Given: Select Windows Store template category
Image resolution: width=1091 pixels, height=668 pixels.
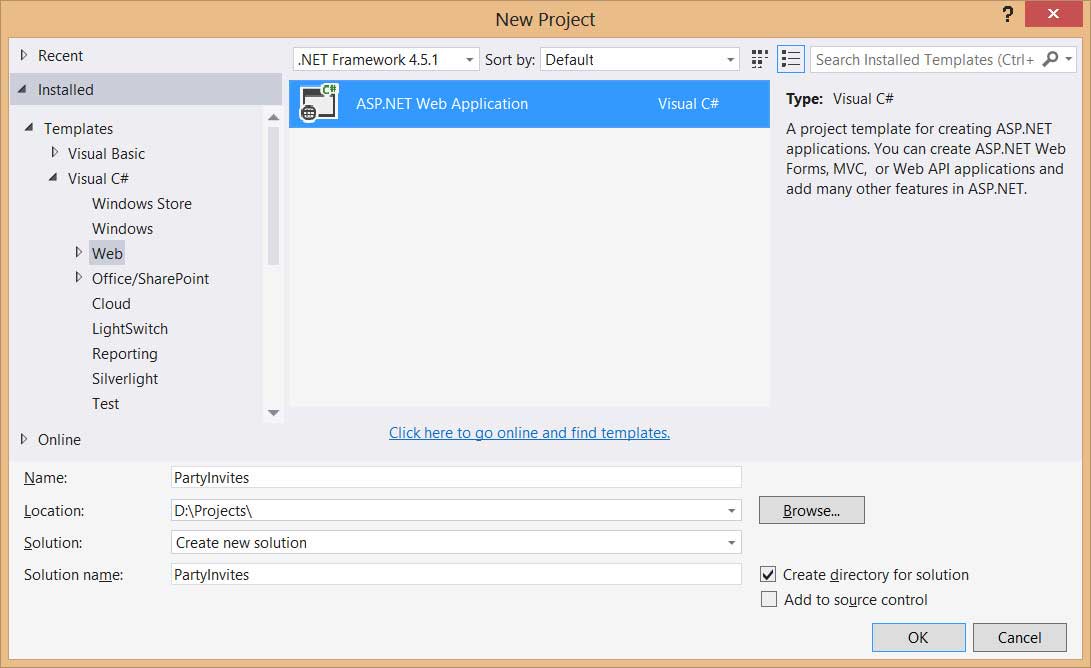Looking at the screenshot, I should [x=142, y=204].
